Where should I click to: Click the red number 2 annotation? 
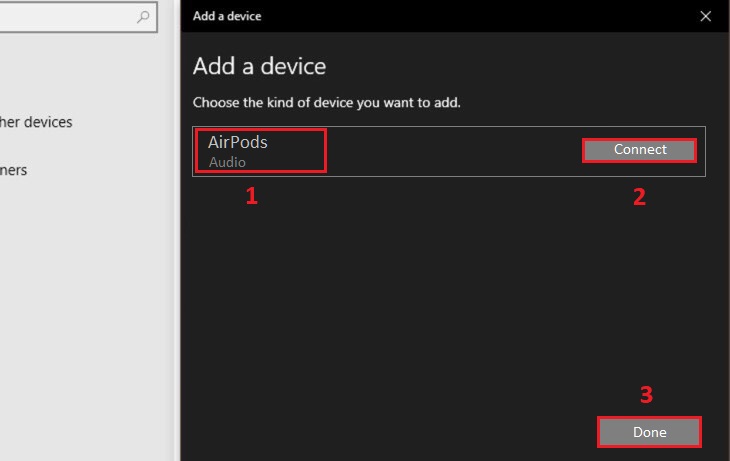click(x=639, y=197)
